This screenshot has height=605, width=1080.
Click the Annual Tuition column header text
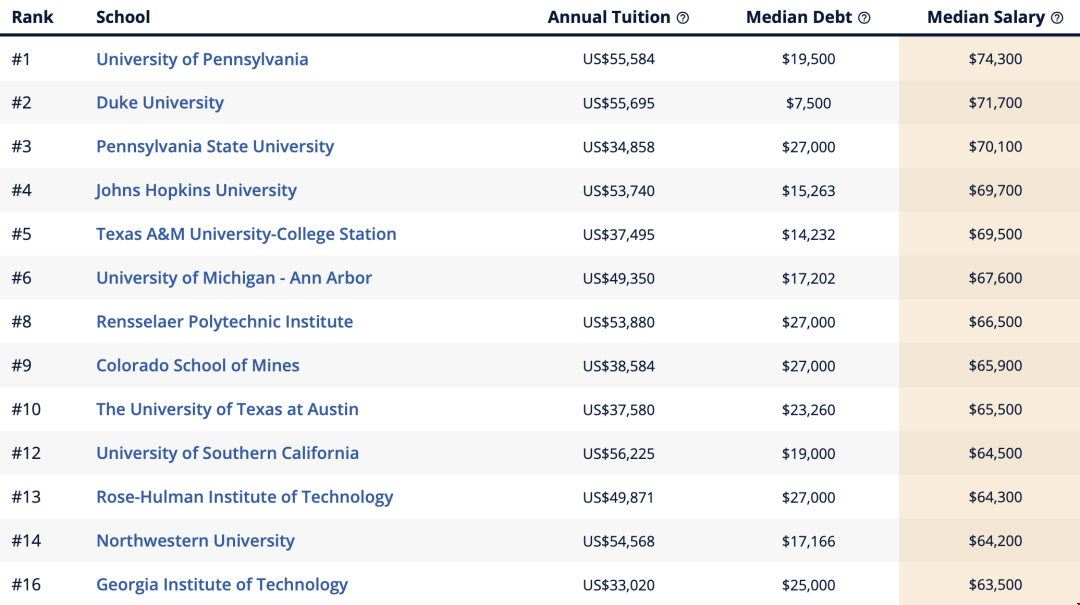pos(609,17)
